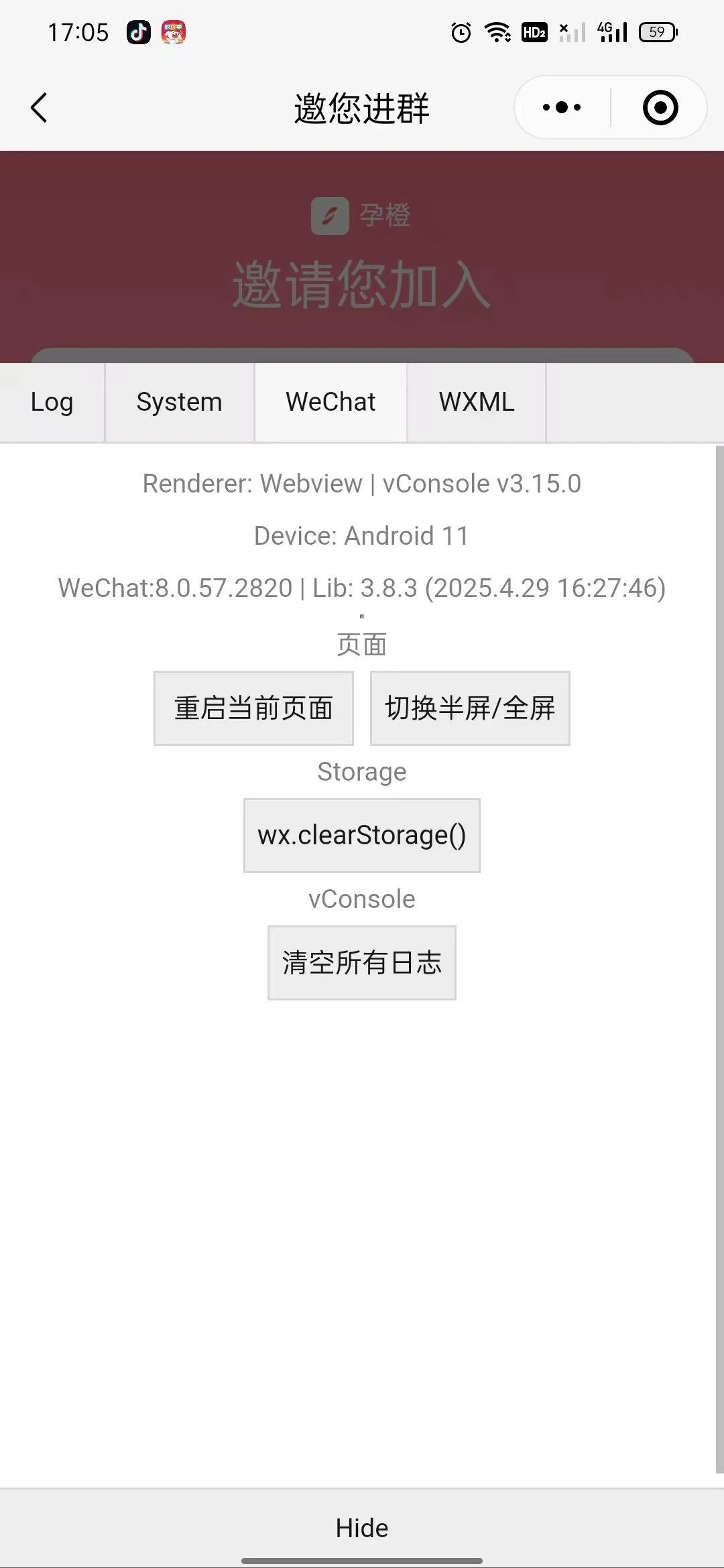Screen dimensions: 724x1568
Task: Tap the battery indicator icon
Action: point(658,32)
